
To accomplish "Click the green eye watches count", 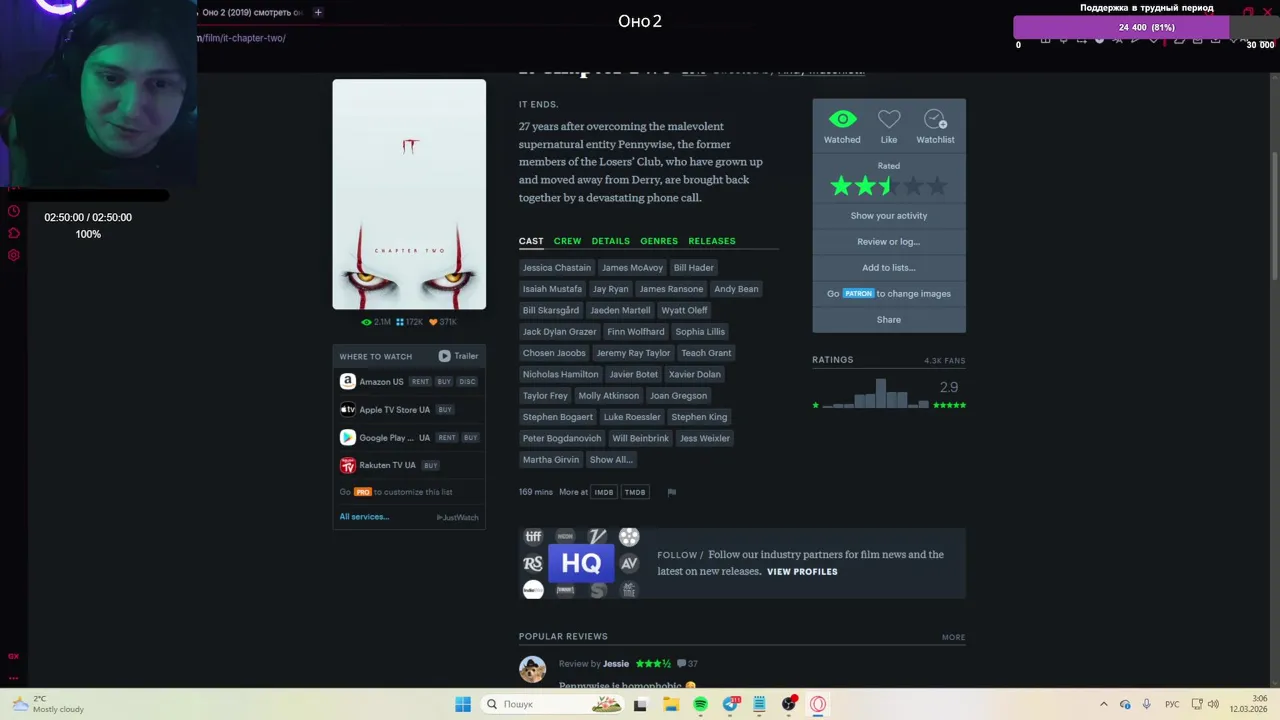I will (376, 322).
